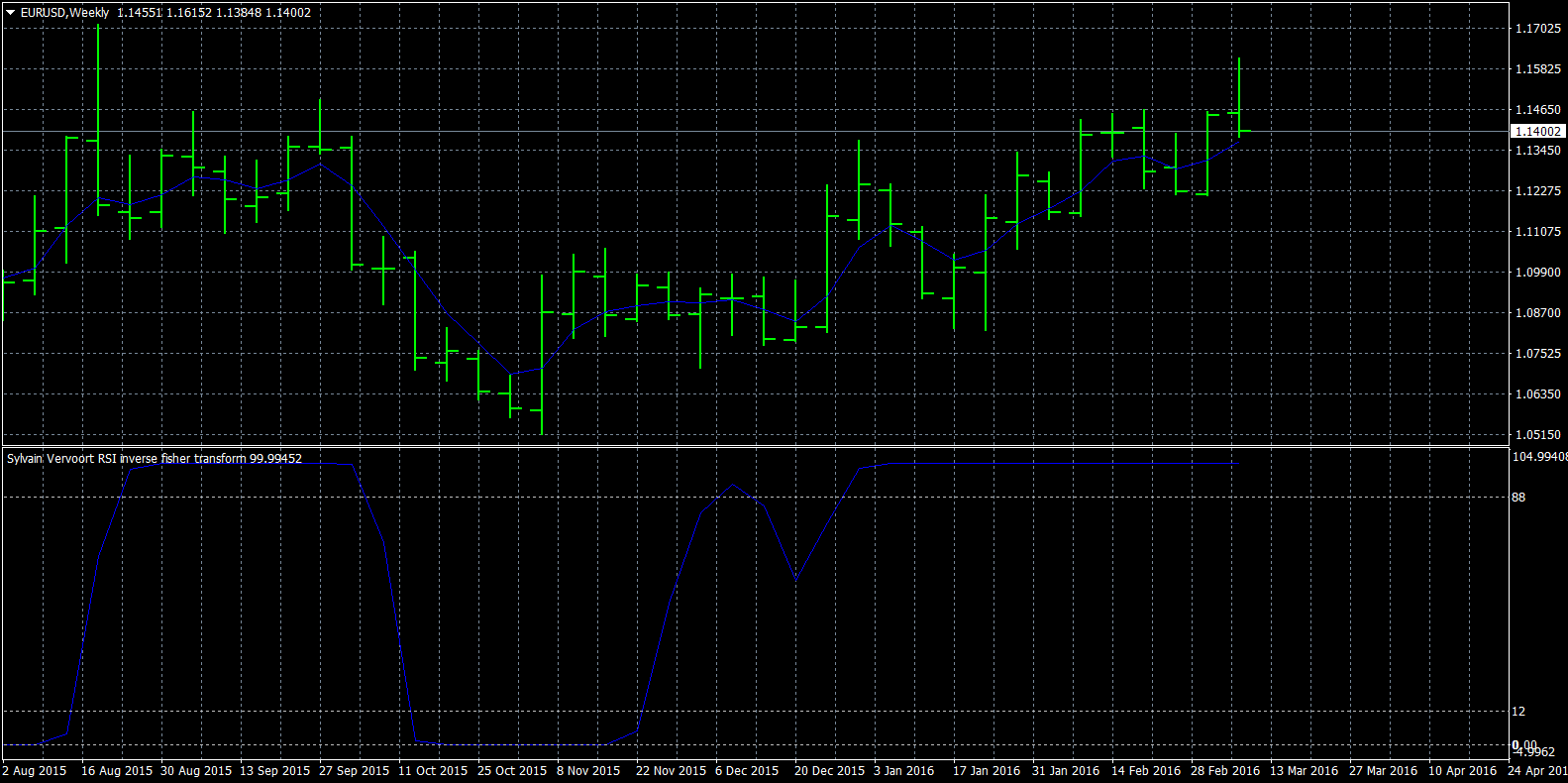Click the 13 Mar 2016 date label
The width and height of the screenshot is (1568, 783).
[1305, 771]
